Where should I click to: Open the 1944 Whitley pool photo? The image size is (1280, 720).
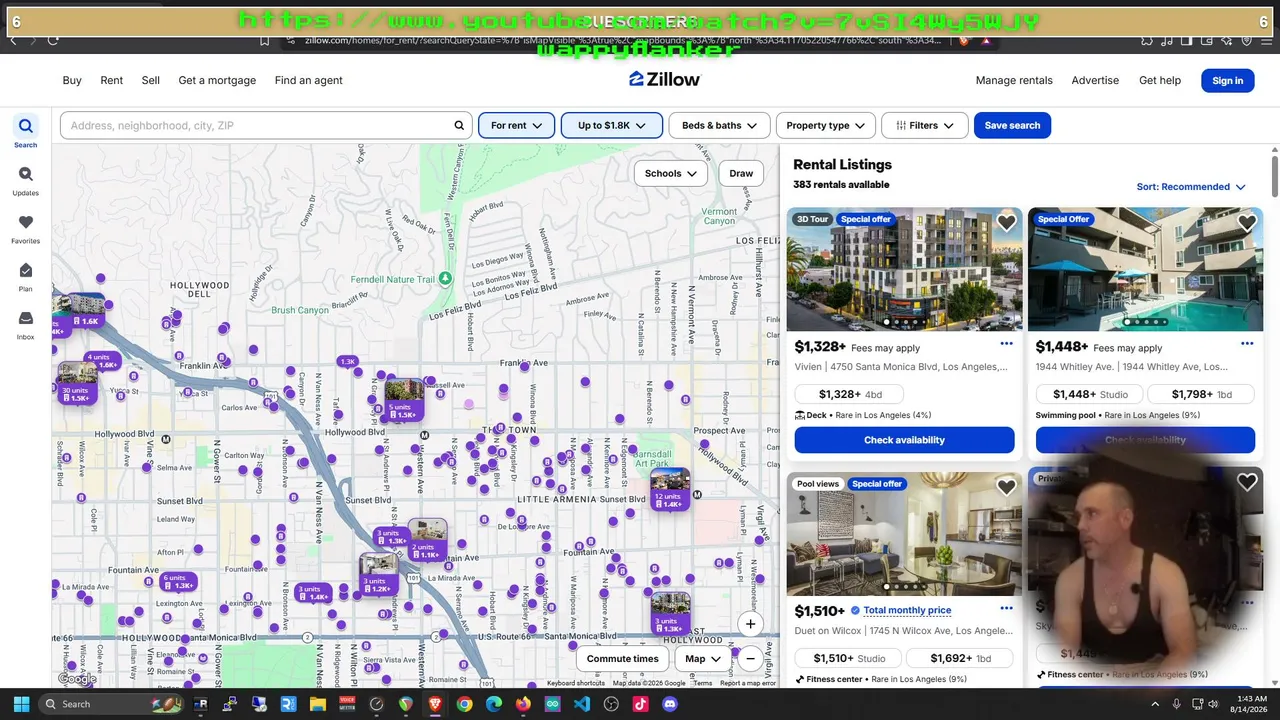[1145, 269]
